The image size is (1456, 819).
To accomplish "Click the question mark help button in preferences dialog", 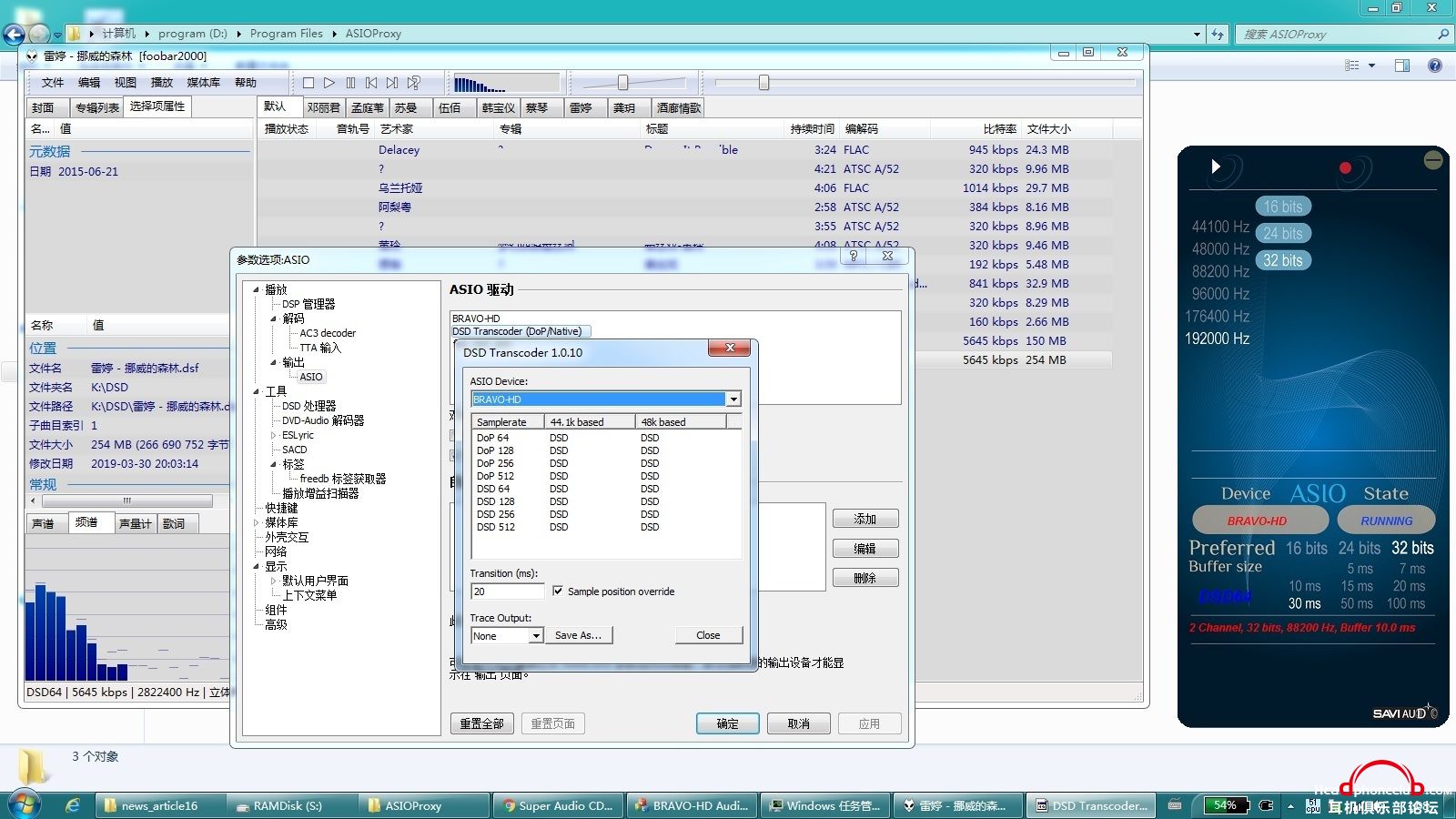I will coord(853,257).
